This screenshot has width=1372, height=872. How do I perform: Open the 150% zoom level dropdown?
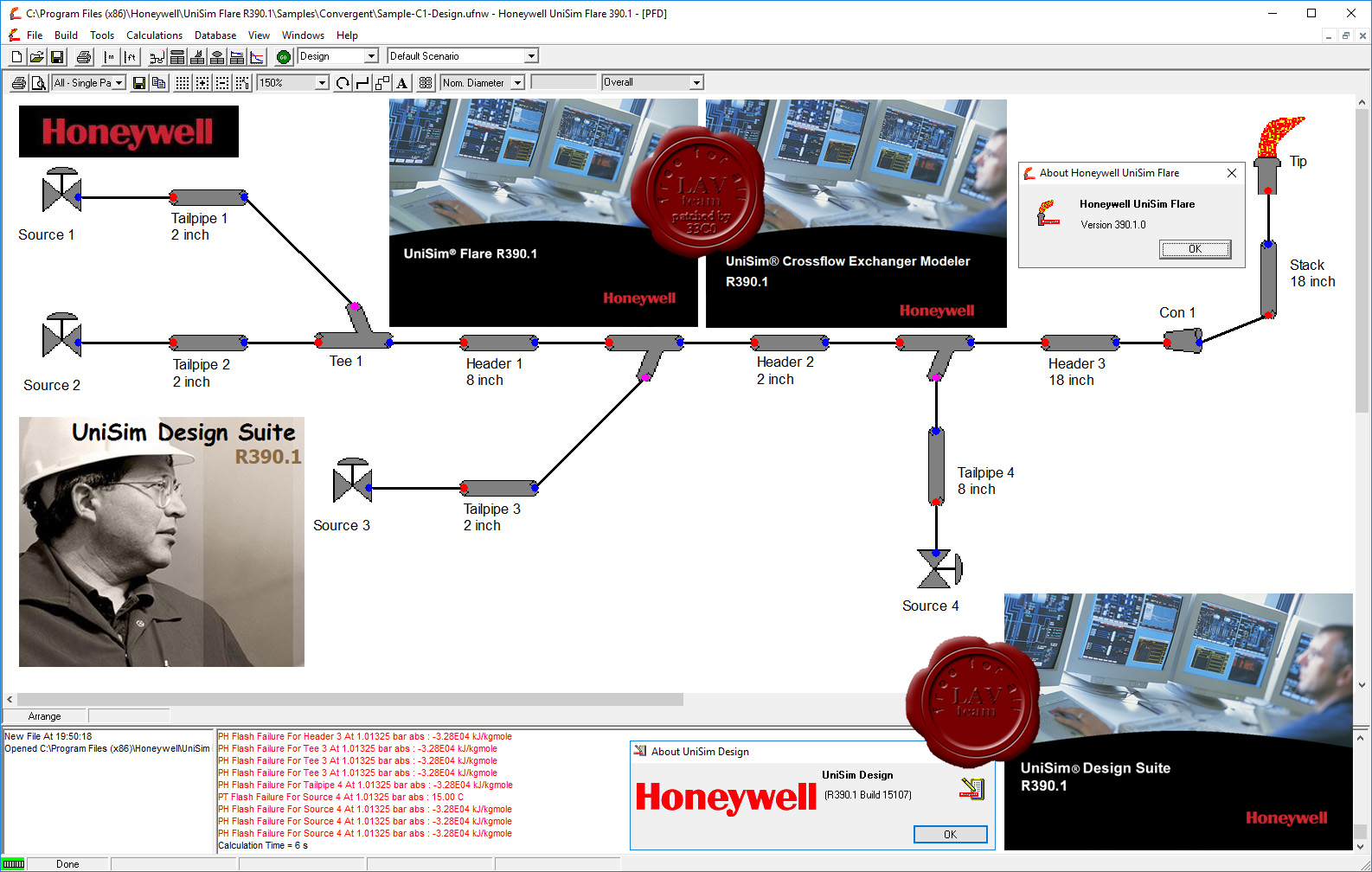(322, 83)
